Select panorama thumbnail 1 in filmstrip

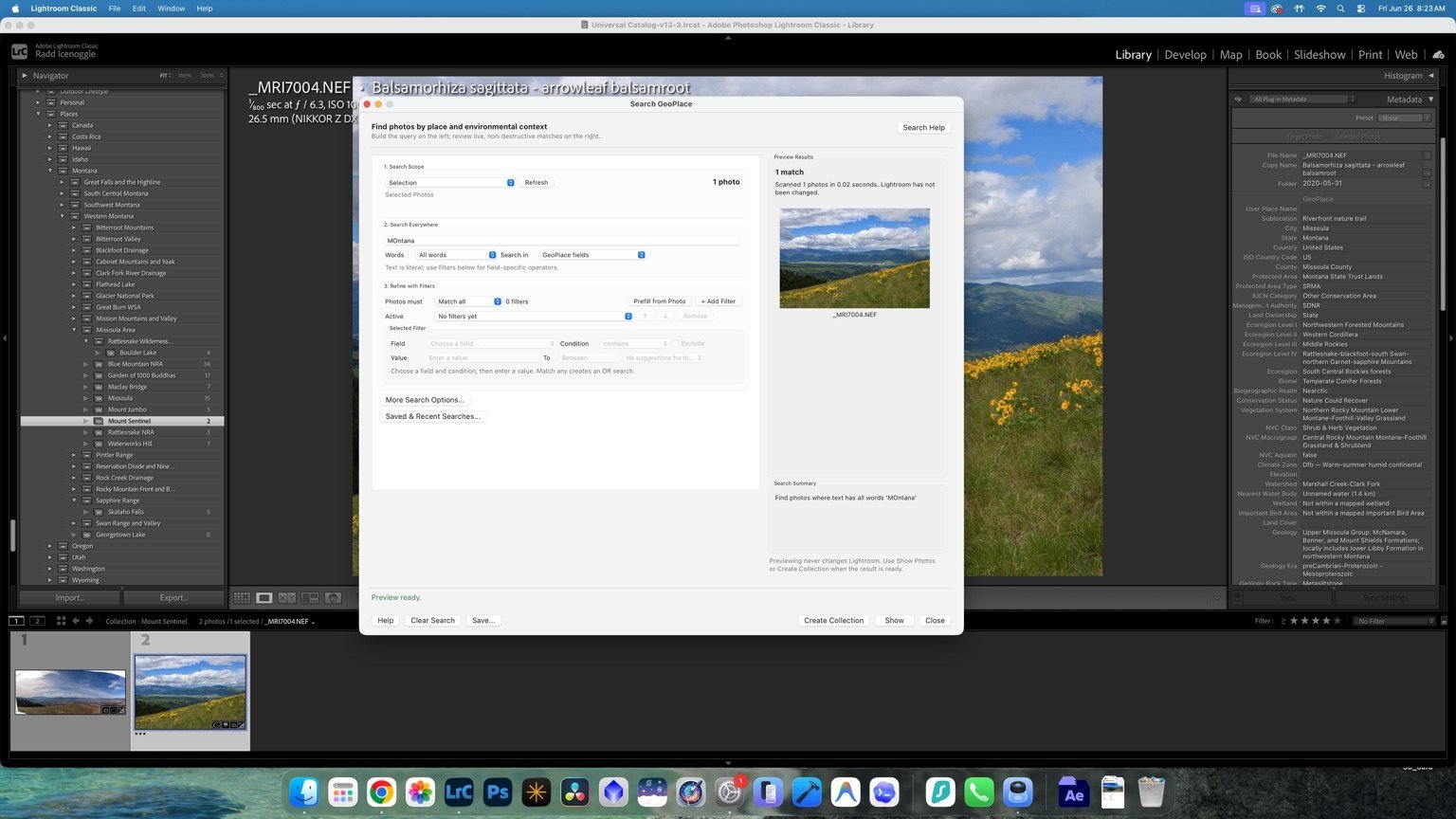pyautogui.click(x=70, y=692)
